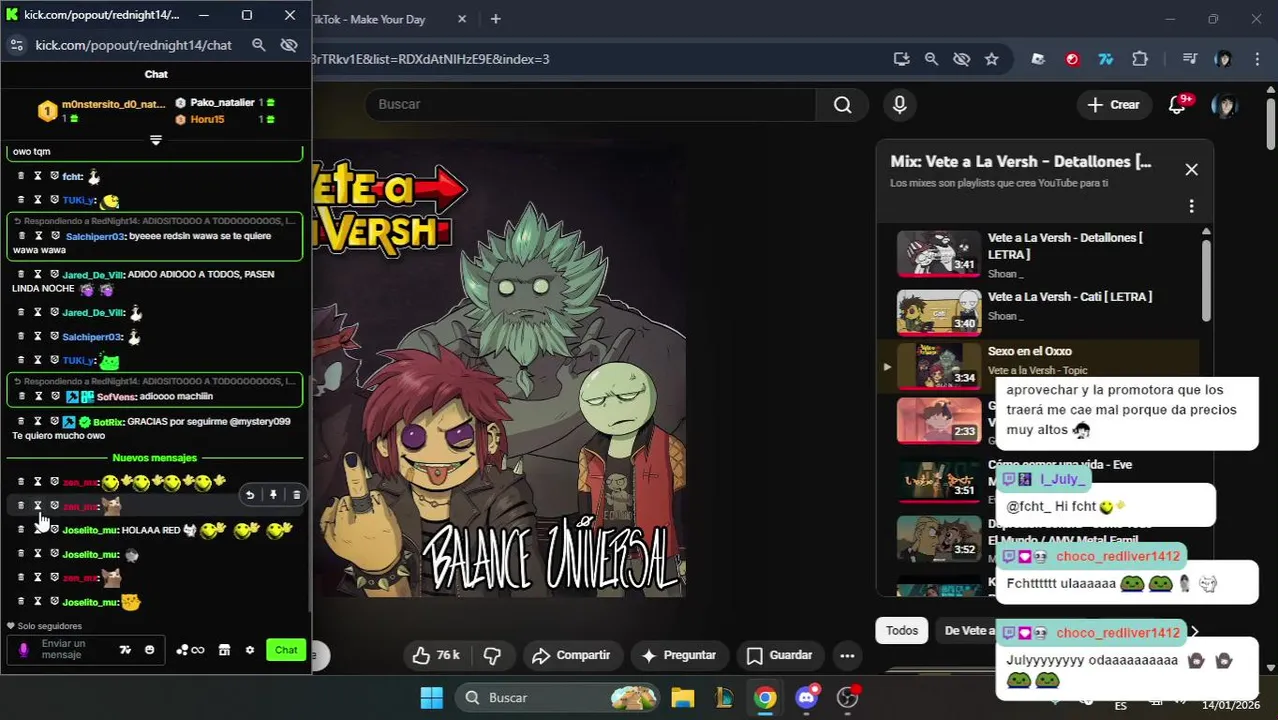The image size is (1278, 720).
Task: Open the Crear create menu
Action: [x=1113, y=104]
